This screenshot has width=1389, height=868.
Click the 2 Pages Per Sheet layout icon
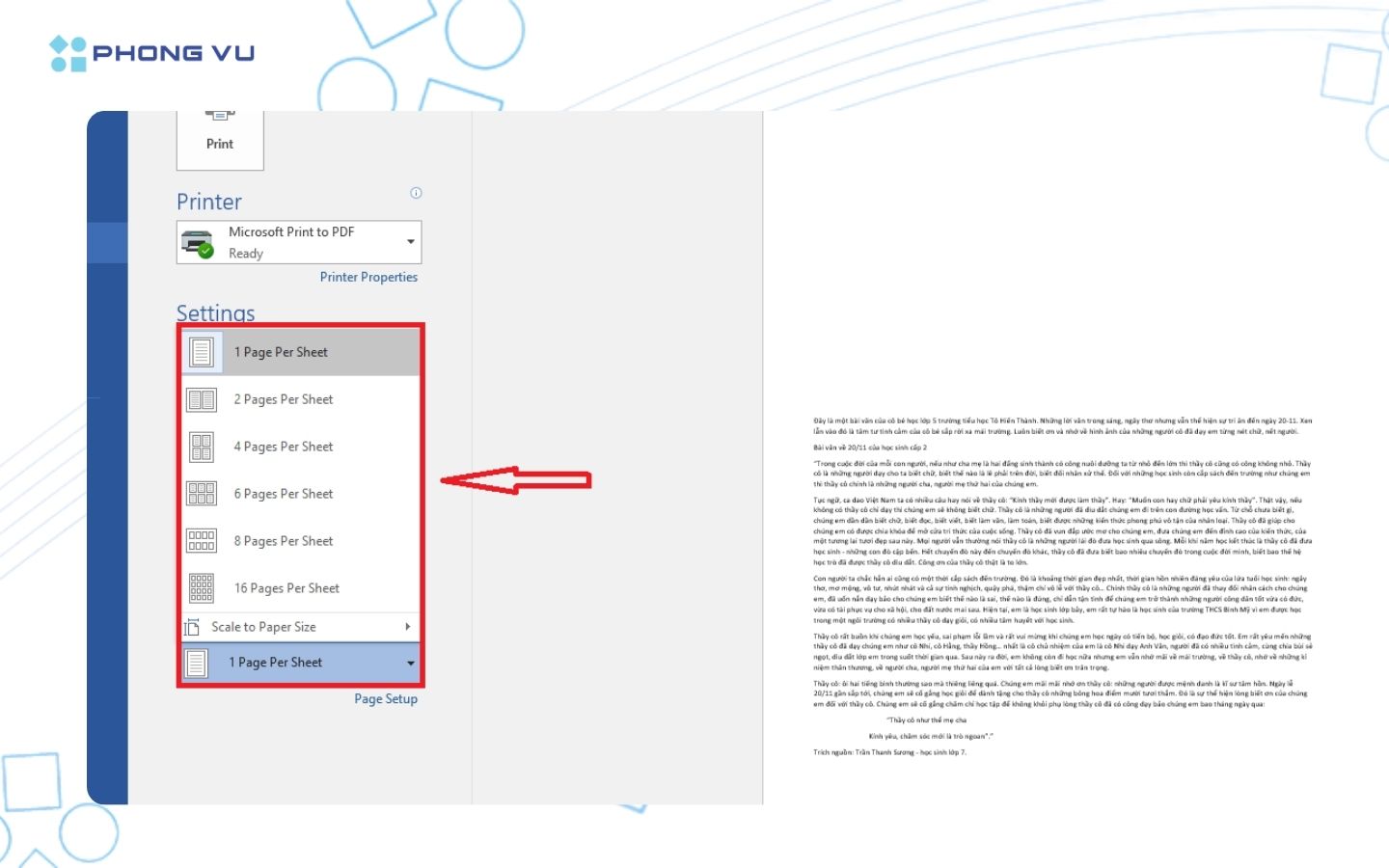[x=202, y=400]
